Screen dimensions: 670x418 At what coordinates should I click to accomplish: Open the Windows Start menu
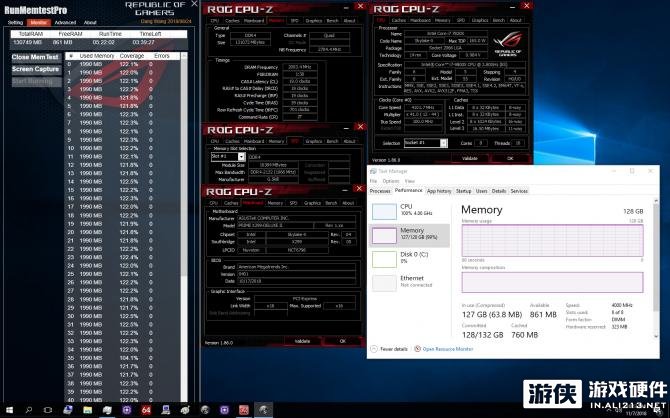point(9,410)
